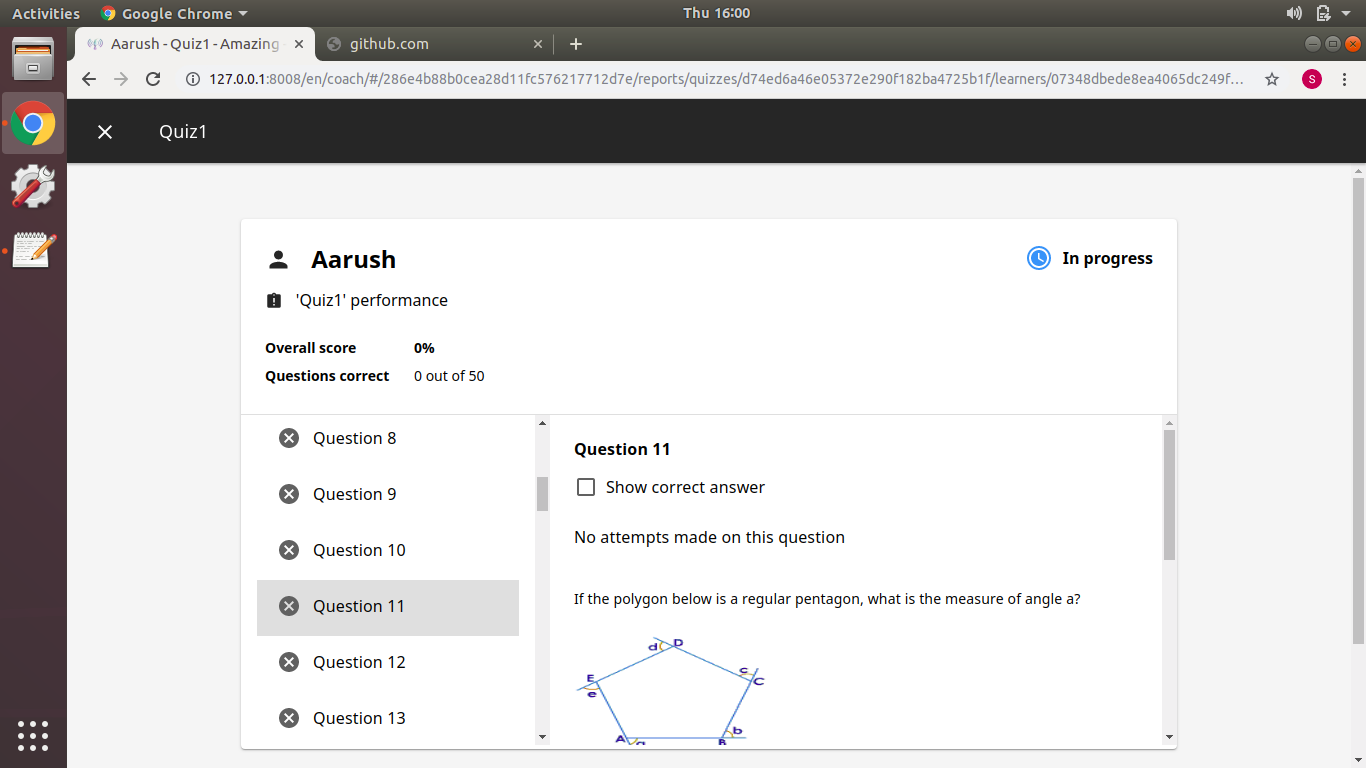Click the incorrect X icon for Question 13

(289, 718)
